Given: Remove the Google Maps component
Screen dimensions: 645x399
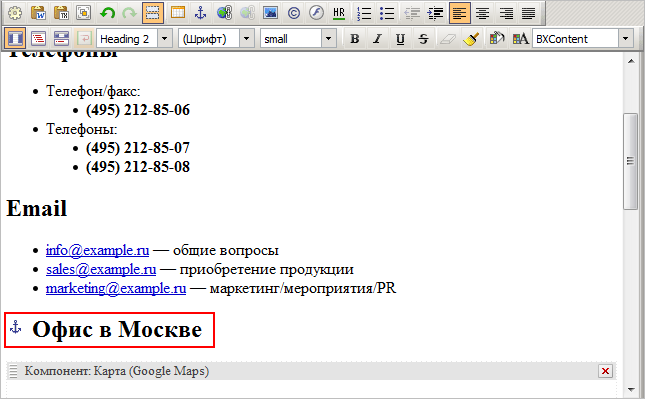Looking at the screenshot, I should click(606, 371).
